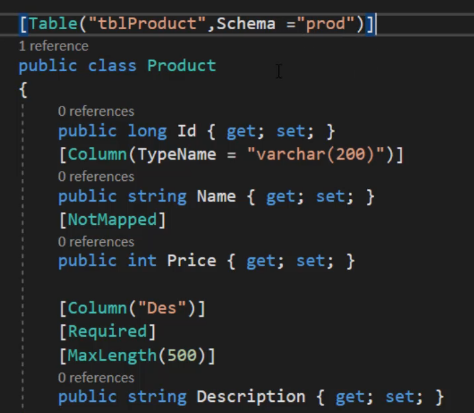Image resolution: width=474 pixels, height=413 pixels.
Task: Click the Column("Des") attribute
Action: (x=132, y=308)
